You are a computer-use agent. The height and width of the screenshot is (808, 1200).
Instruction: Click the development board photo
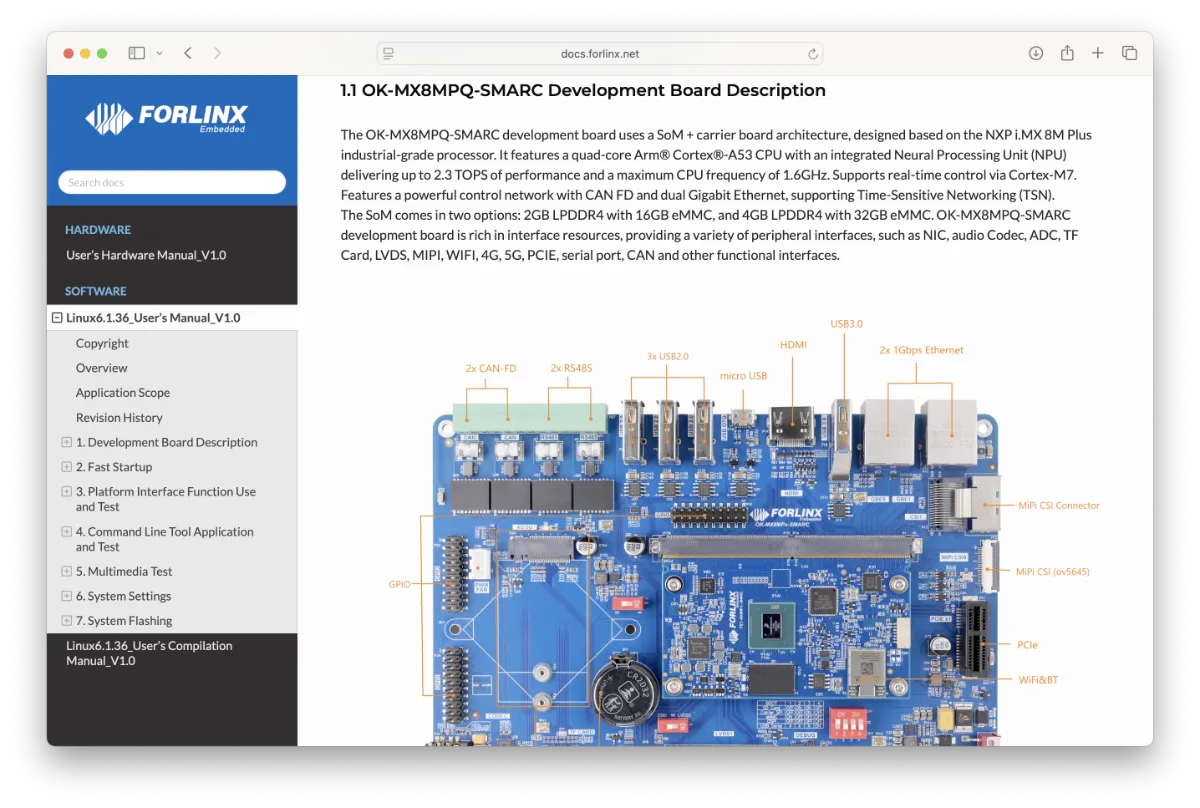click(716, 572)
